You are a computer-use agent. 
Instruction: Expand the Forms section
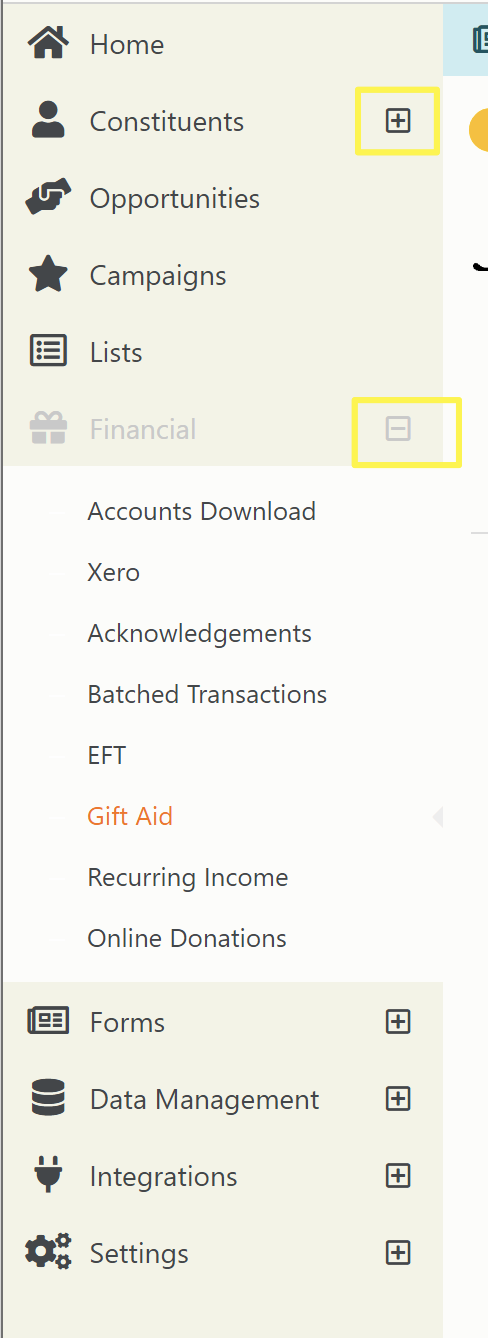[398, 1021]
